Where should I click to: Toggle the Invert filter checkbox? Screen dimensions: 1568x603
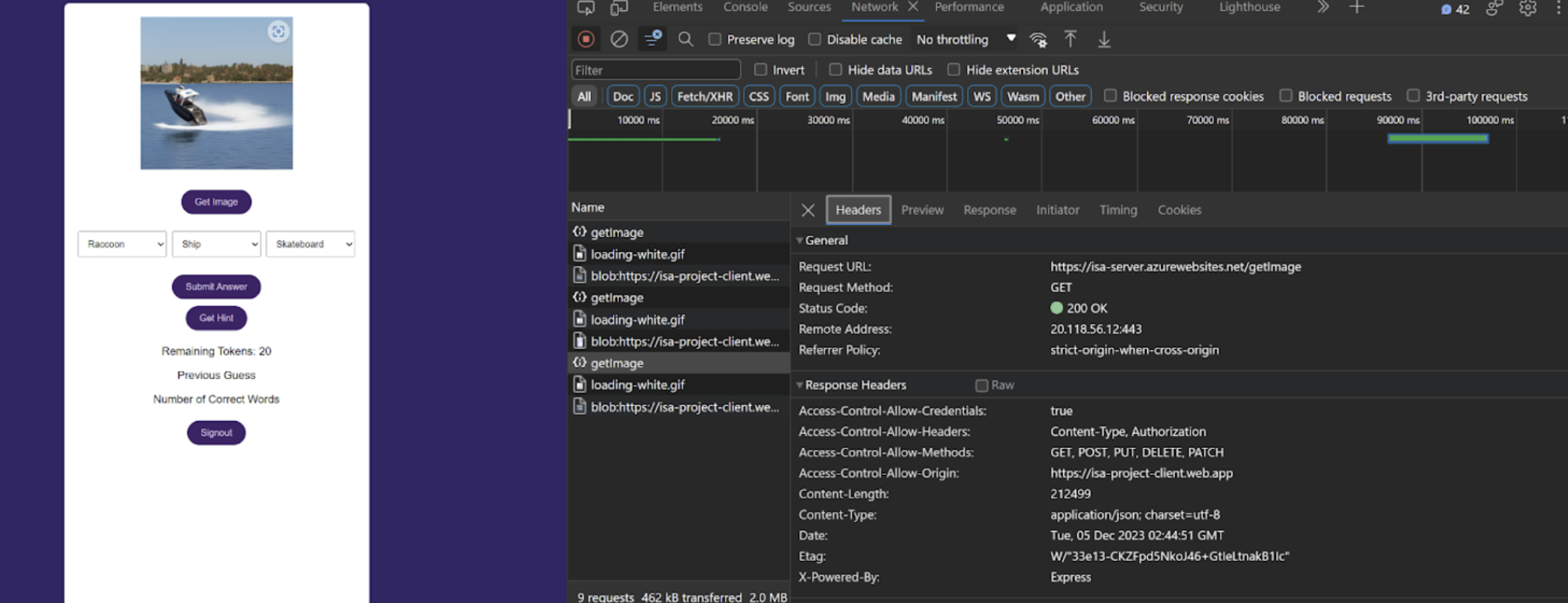pos(760,70)
